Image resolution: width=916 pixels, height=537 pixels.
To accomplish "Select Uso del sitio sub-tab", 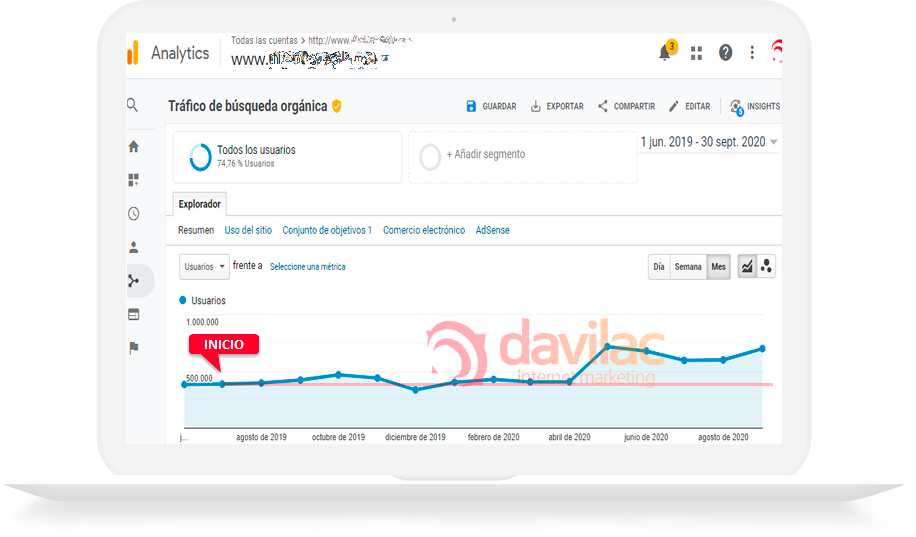I will pos(248,230).
